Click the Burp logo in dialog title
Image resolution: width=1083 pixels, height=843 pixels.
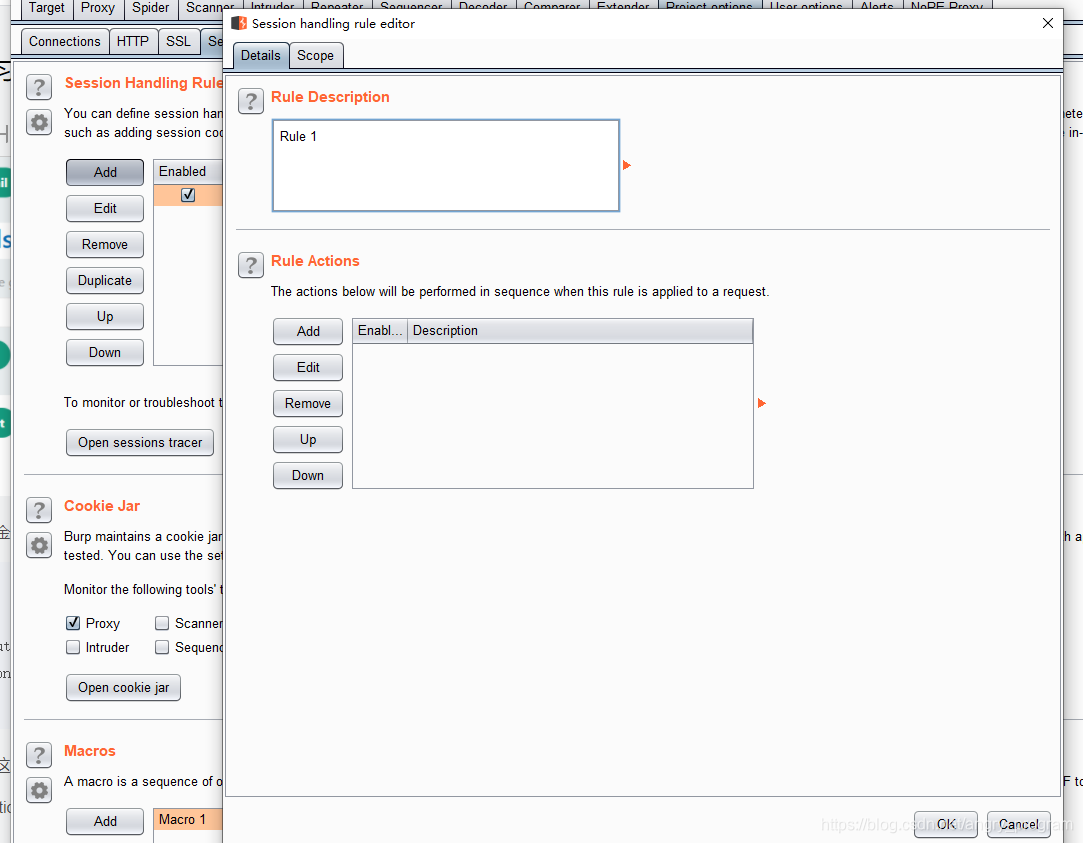tap(239, 23)
